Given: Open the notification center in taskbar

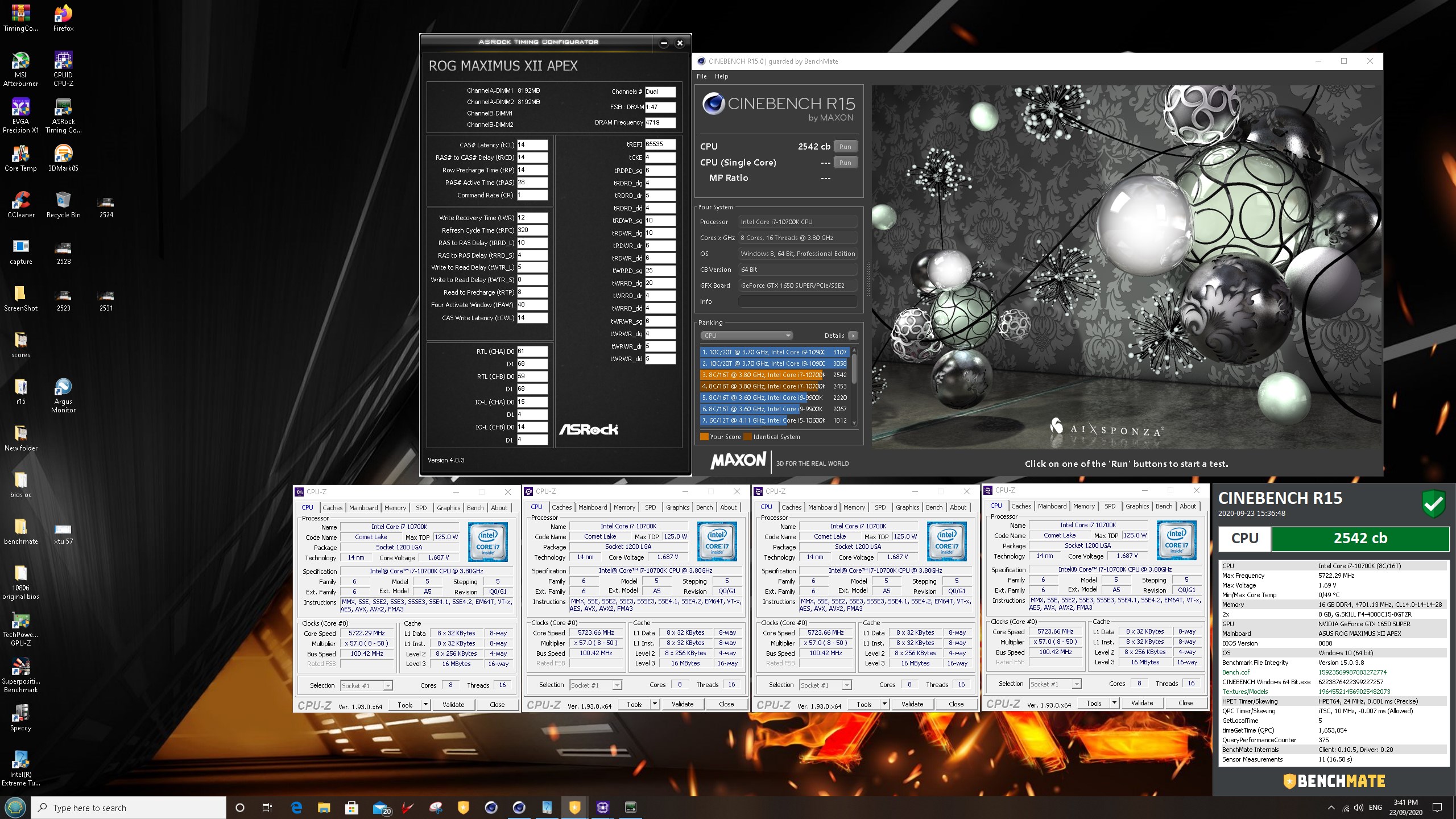Looking at the screenshot, I should [x=1437, y=808].
